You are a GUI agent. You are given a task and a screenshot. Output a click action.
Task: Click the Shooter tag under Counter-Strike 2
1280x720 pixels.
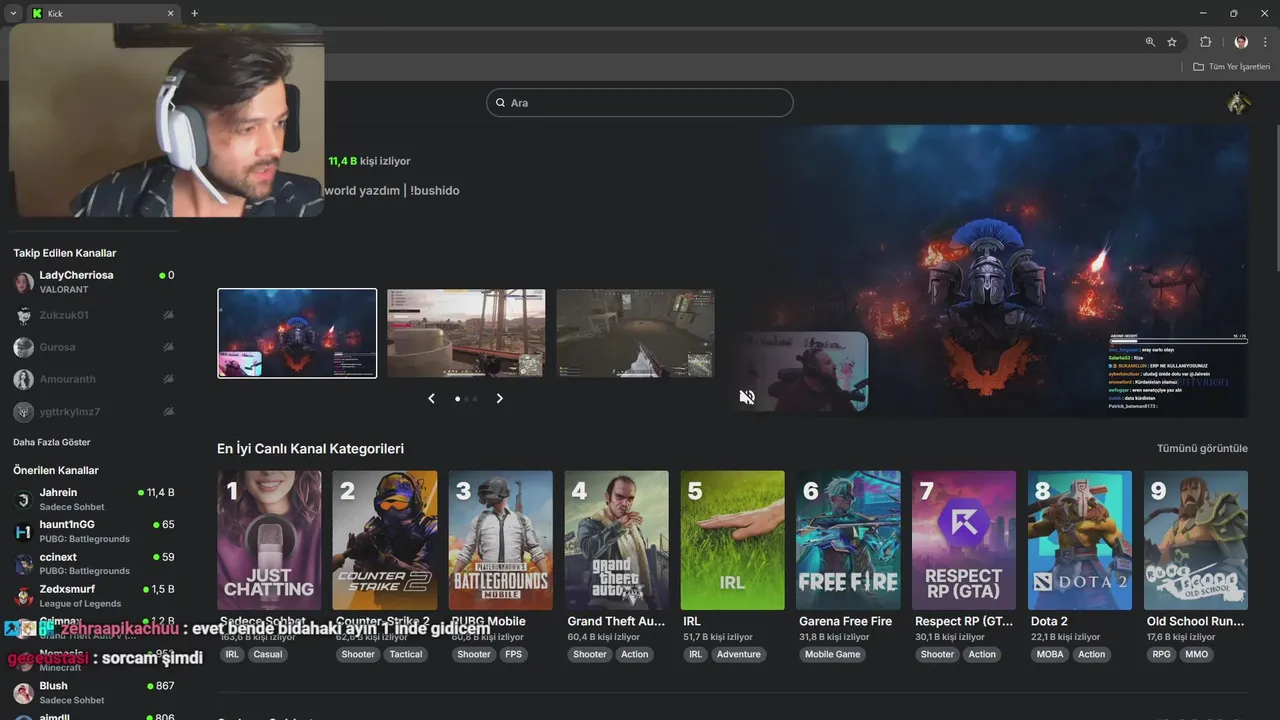pos(358,654)
